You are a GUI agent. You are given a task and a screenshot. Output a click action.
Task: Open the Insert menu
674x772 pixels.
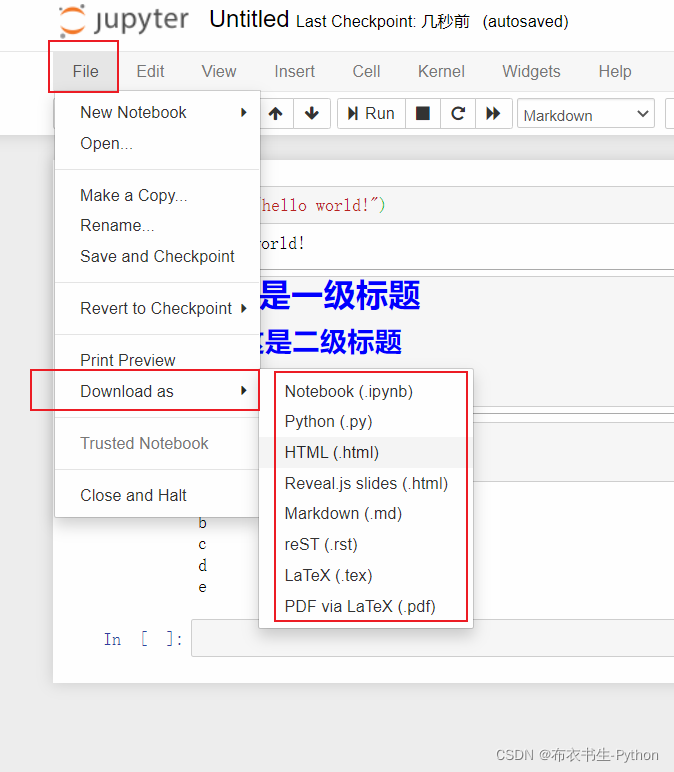point(294,71)
